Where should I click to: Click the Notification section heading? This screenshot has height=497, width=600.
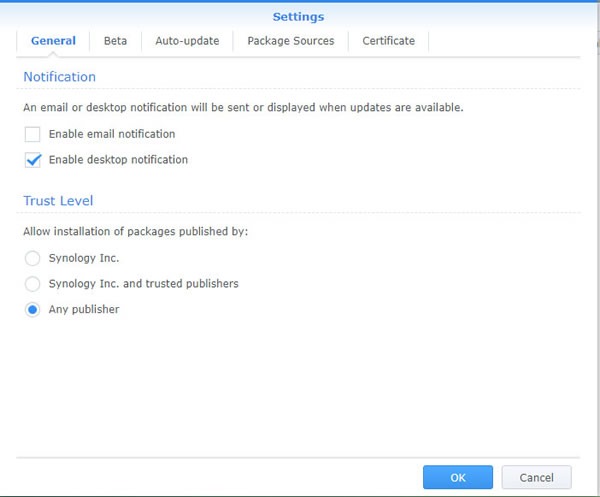pos(60,77)
